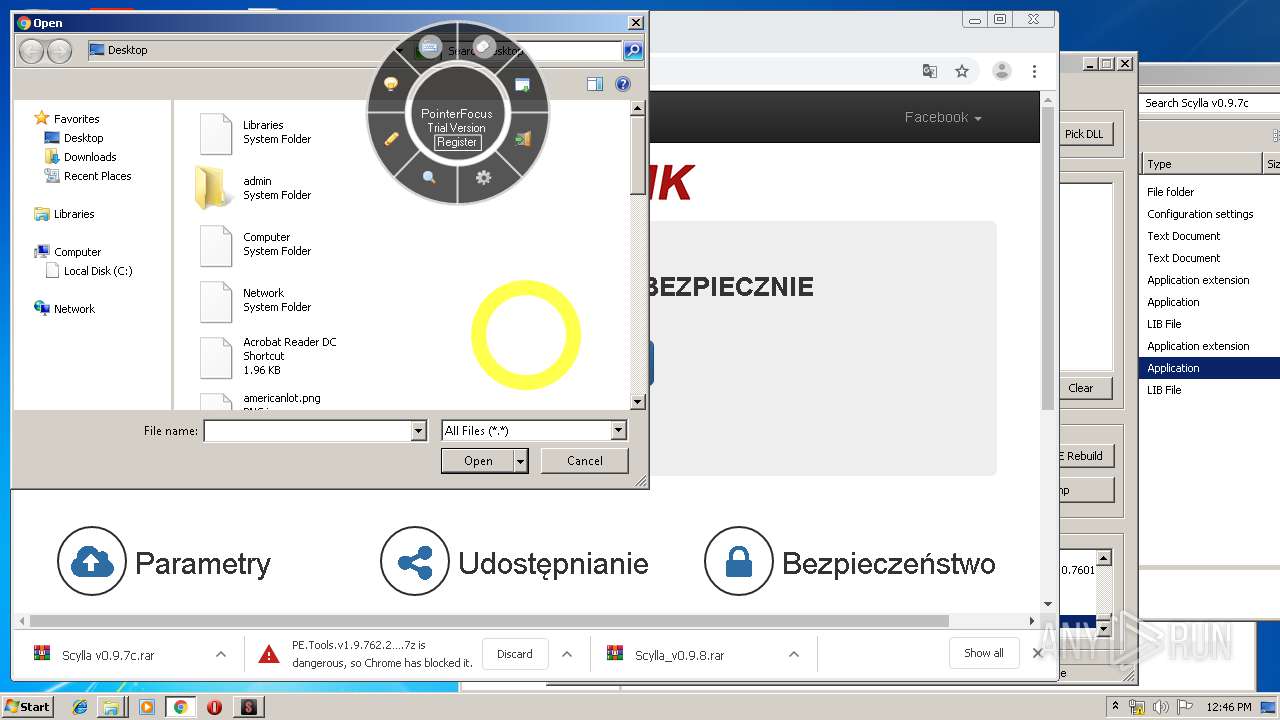Screen dimensions: 1280x720
Task: Go back in Open dialog
Action: pyautogui.click(x=31, y=50)
